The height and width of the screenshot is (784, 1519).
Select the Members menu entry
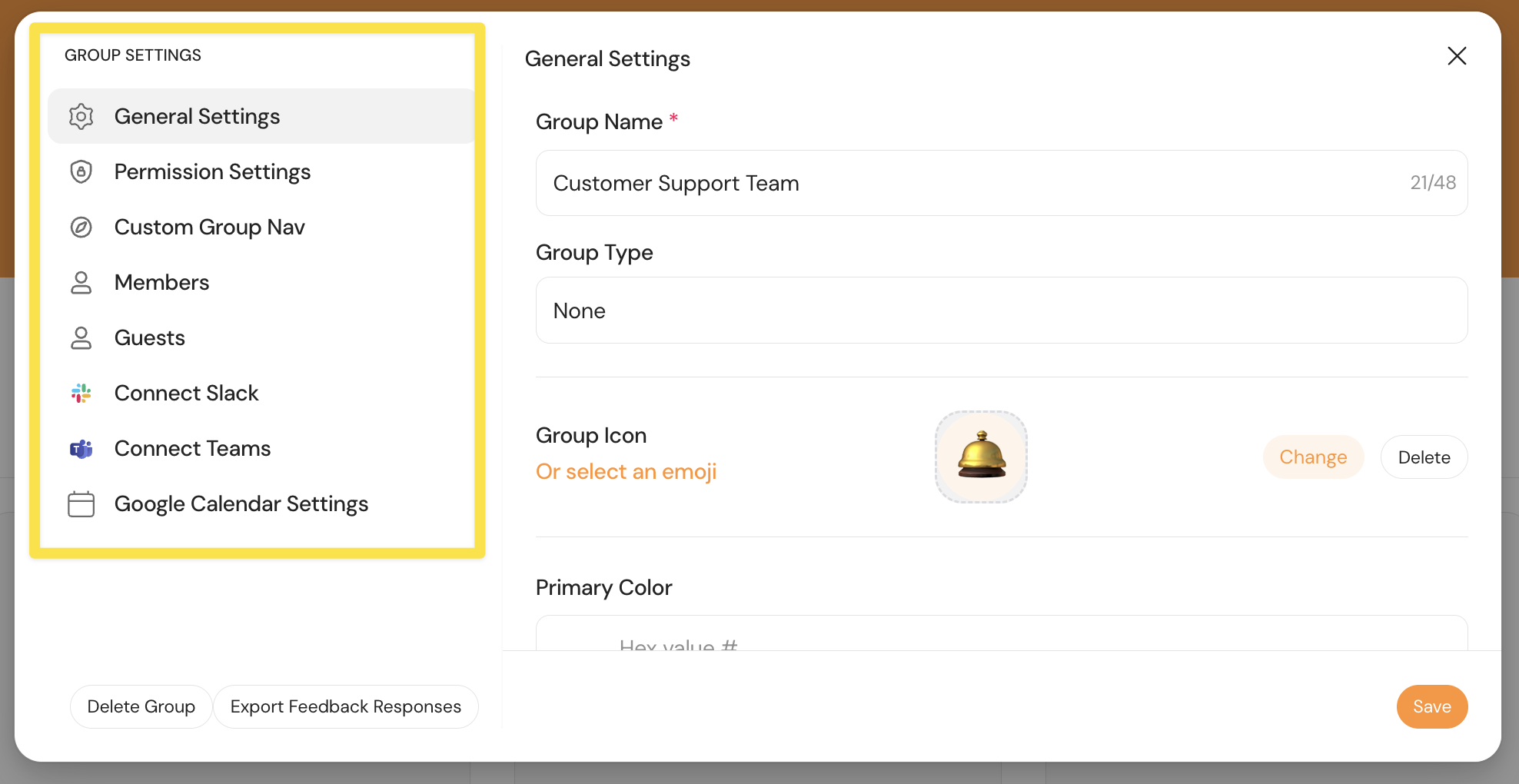click(261, 282)
